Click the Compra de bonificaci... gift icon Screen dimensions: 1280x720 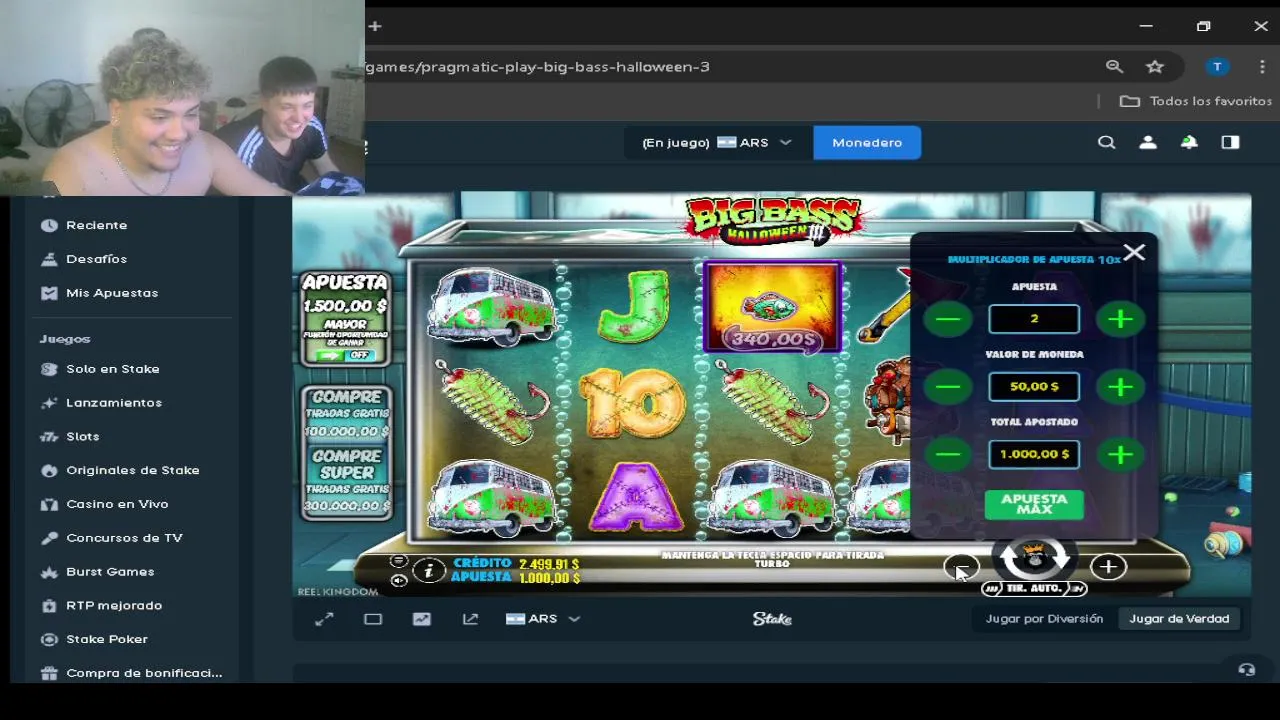[x=49, y=673]
